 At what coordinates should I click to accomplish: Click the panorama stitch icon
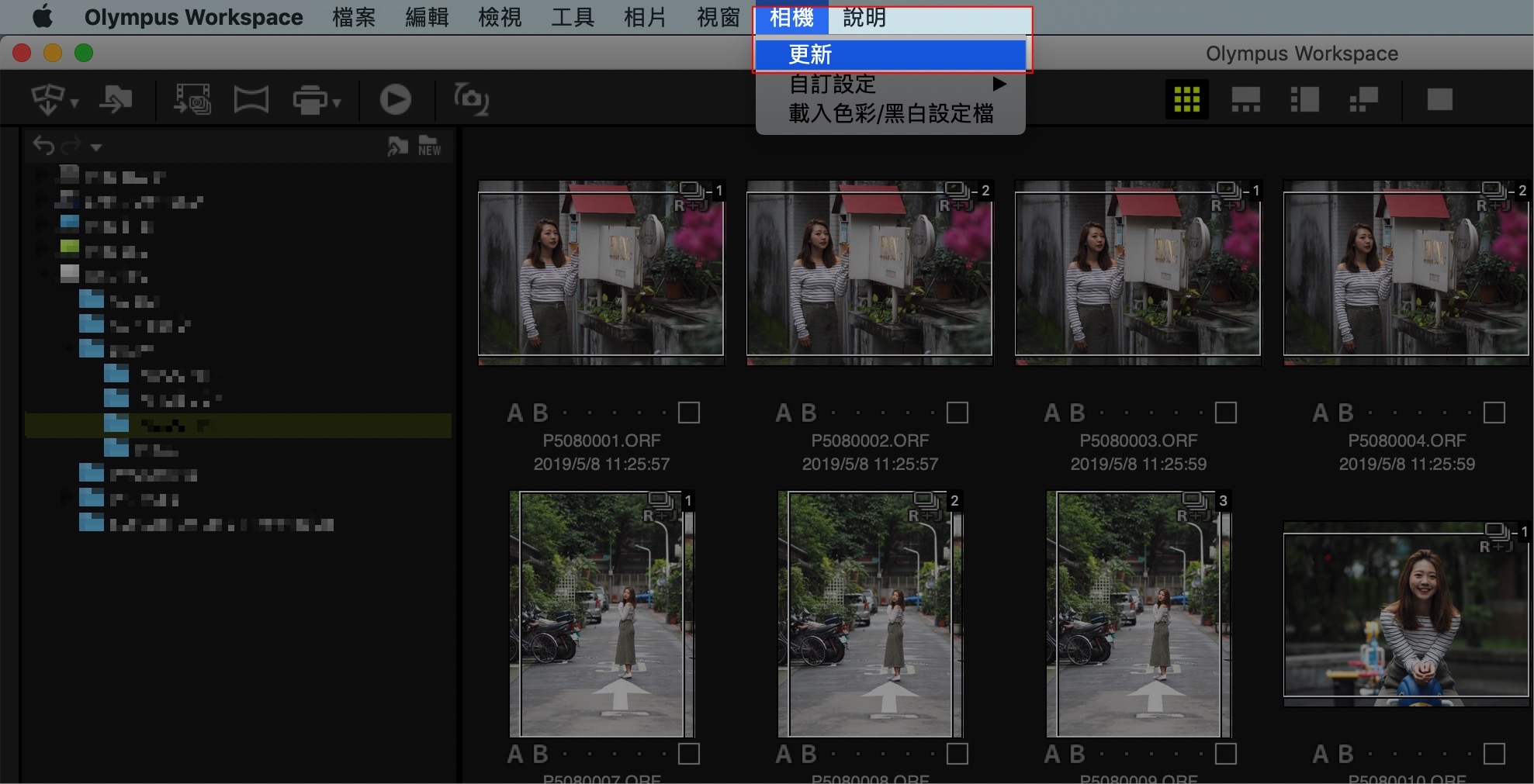(x=251, y=100)
